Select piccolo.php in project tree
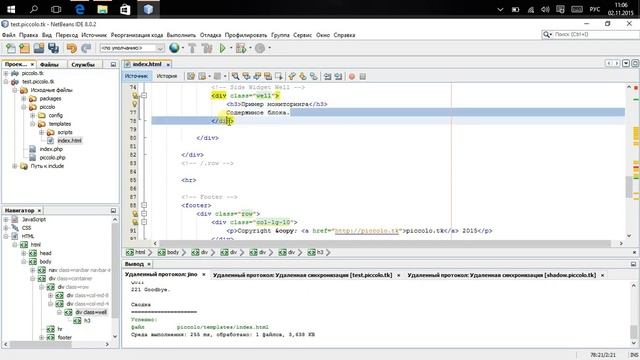This screenshot has width=640, height=360. tap(52, 158)
